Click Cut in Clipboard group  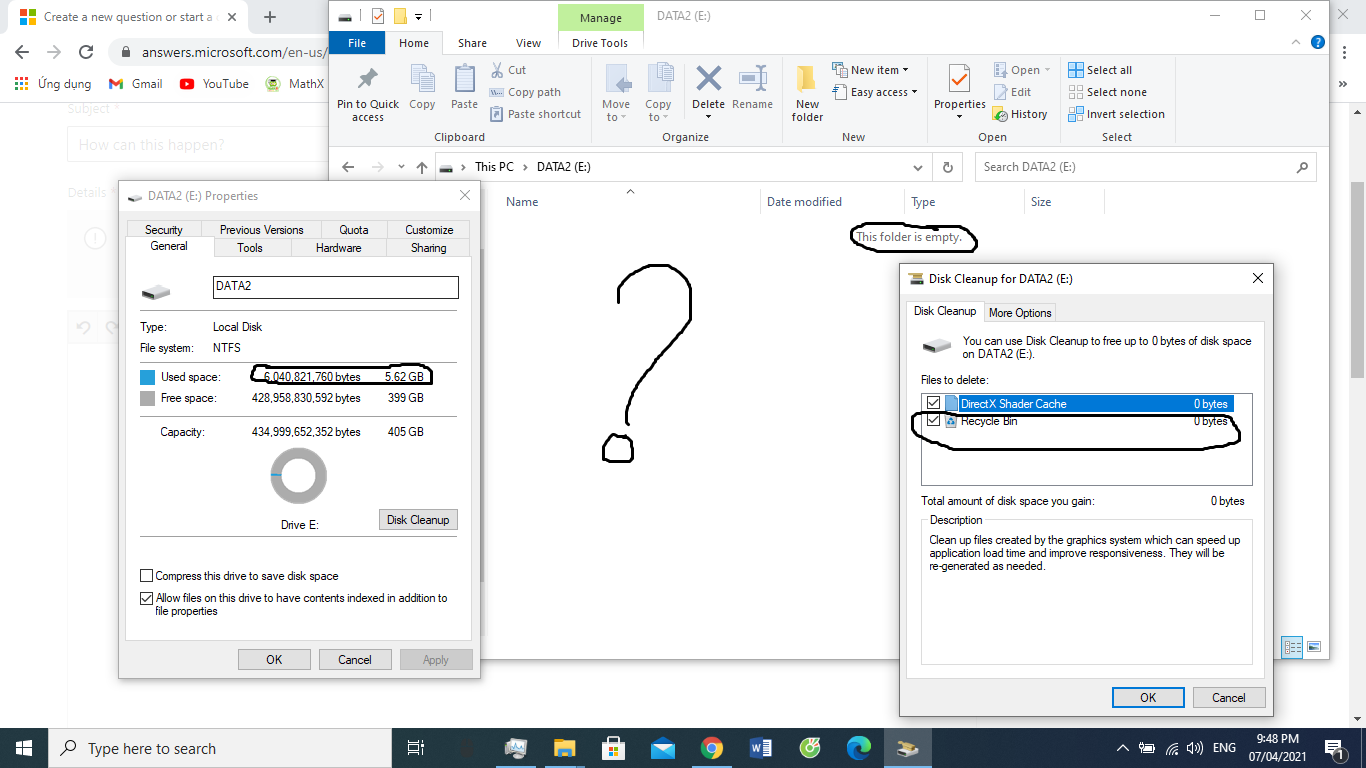509,70
